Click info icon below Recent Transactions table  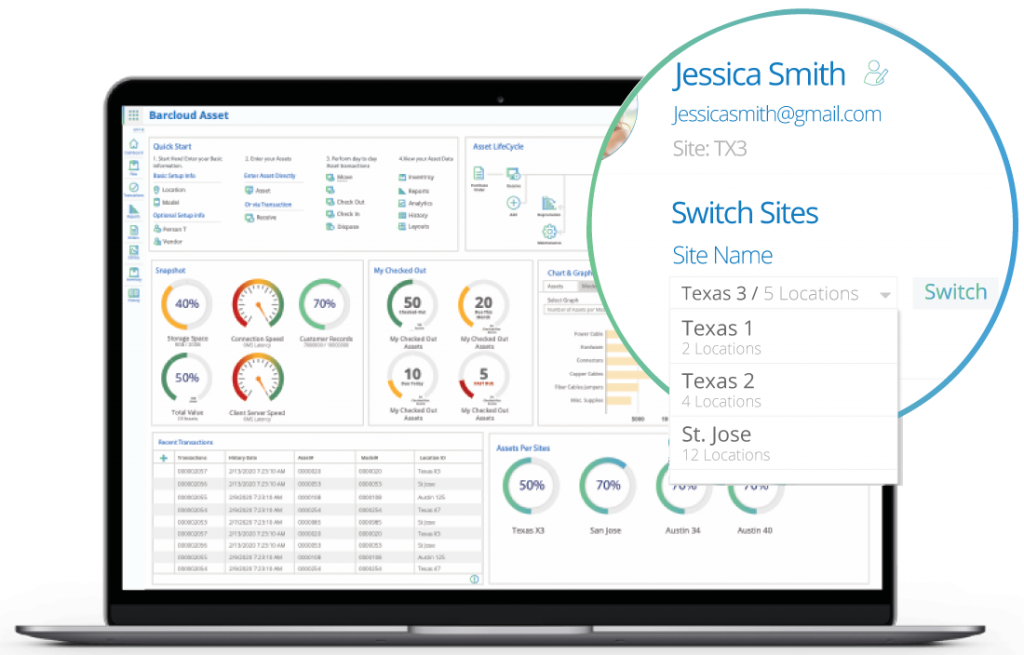[474, 579]
